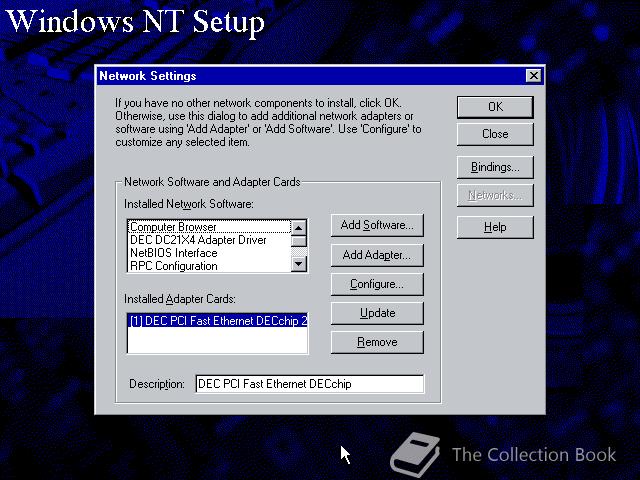The height and width of the screenshot is (480, 640).
Task: Click the software list scrollbar thumb
Action: pyautogui.click(x=299, y=241)
